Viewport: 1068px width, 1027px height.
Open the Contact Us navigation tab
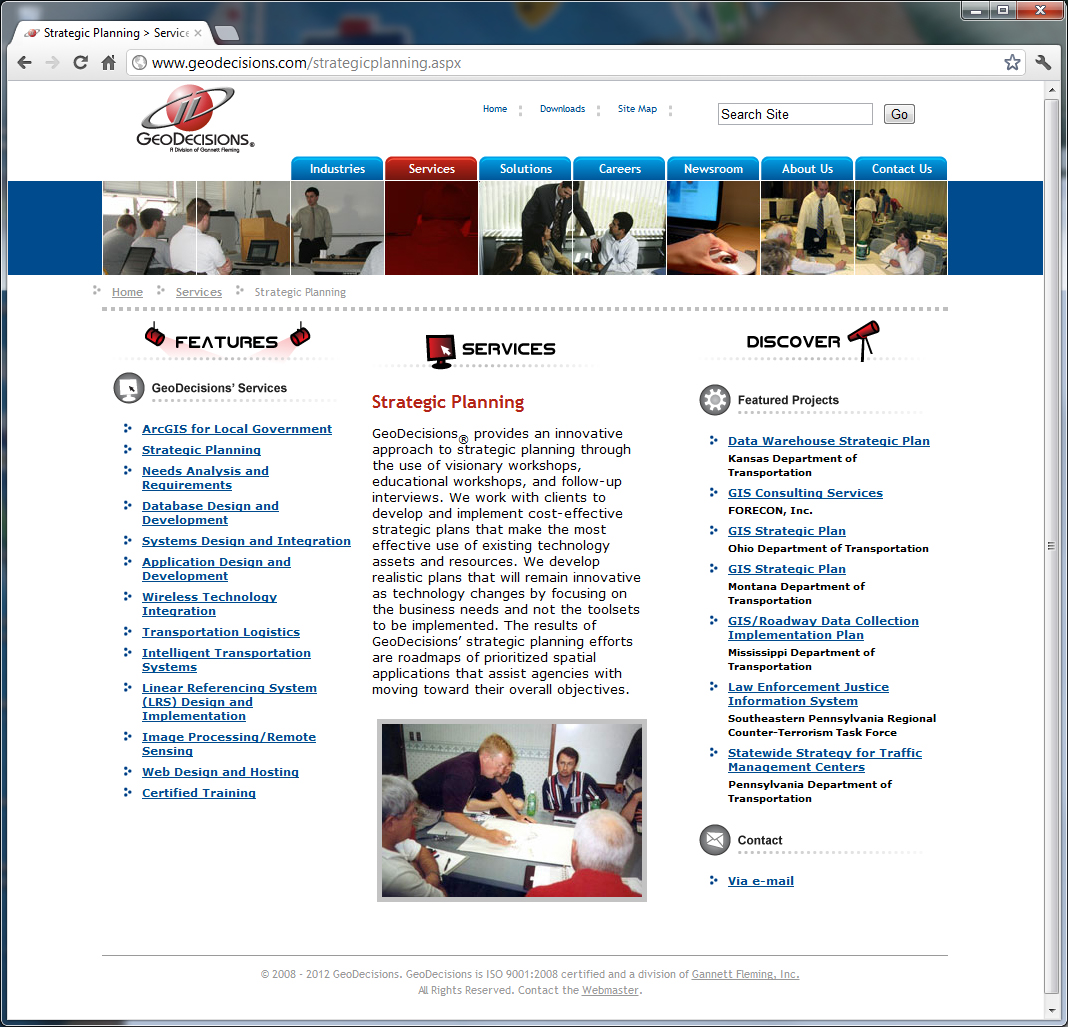(901, 169)
